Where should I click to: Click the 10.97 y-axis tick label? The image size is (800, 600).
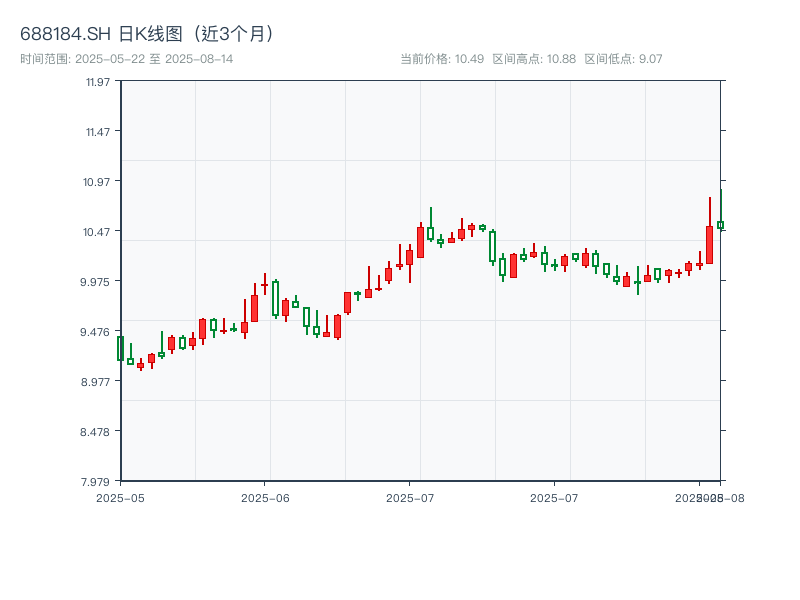(x=98, y=182)
